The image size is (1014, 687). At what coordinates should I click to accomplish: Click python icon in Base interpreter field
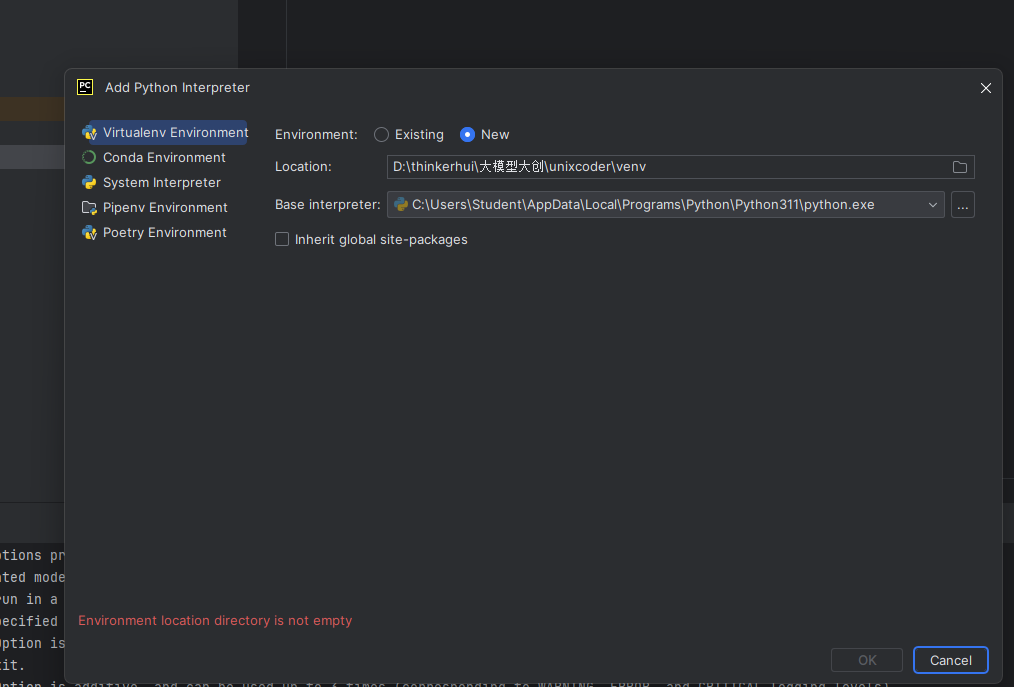tap(401, 204)
